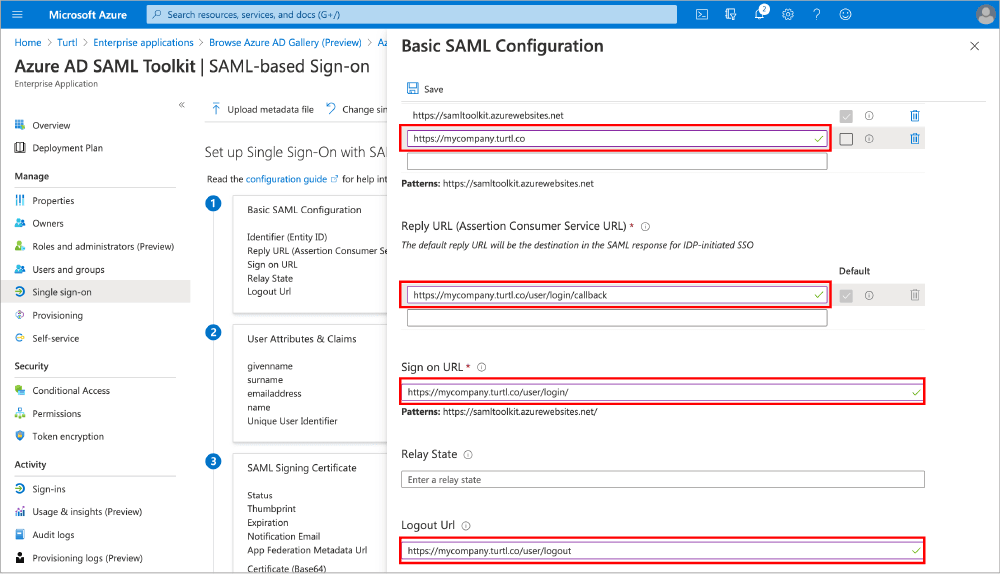Click the Relay State input field
Viewport: 1000px width, 574px height.
coord(661,480)
